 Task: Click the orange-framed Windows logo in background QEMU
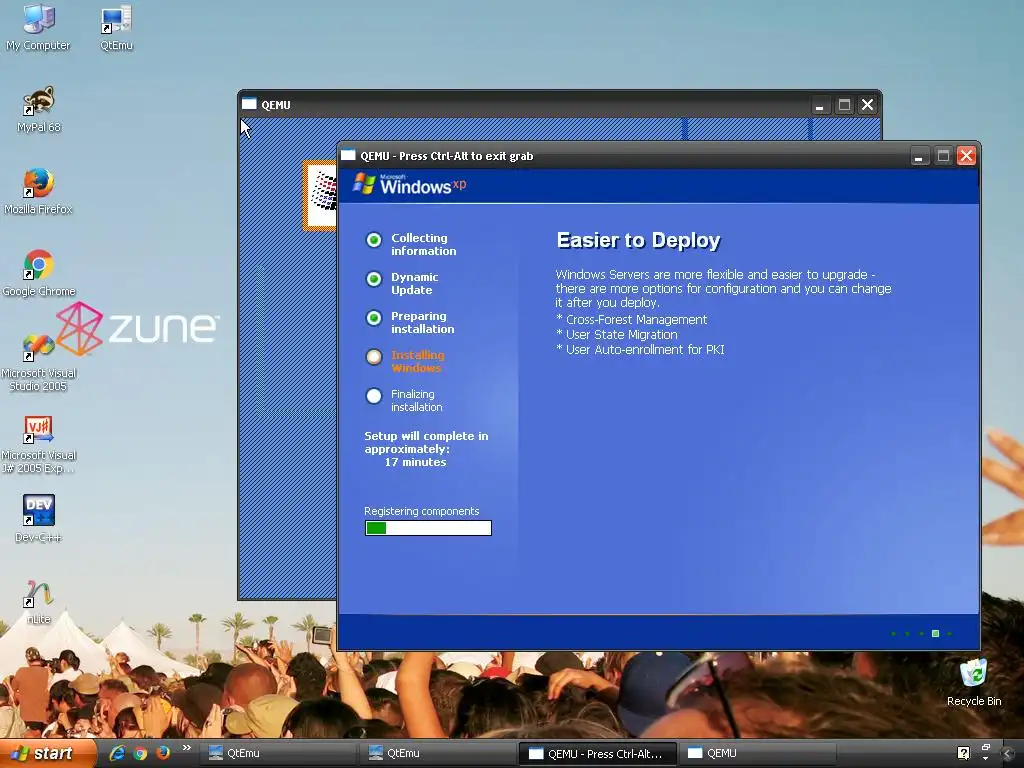321,195
